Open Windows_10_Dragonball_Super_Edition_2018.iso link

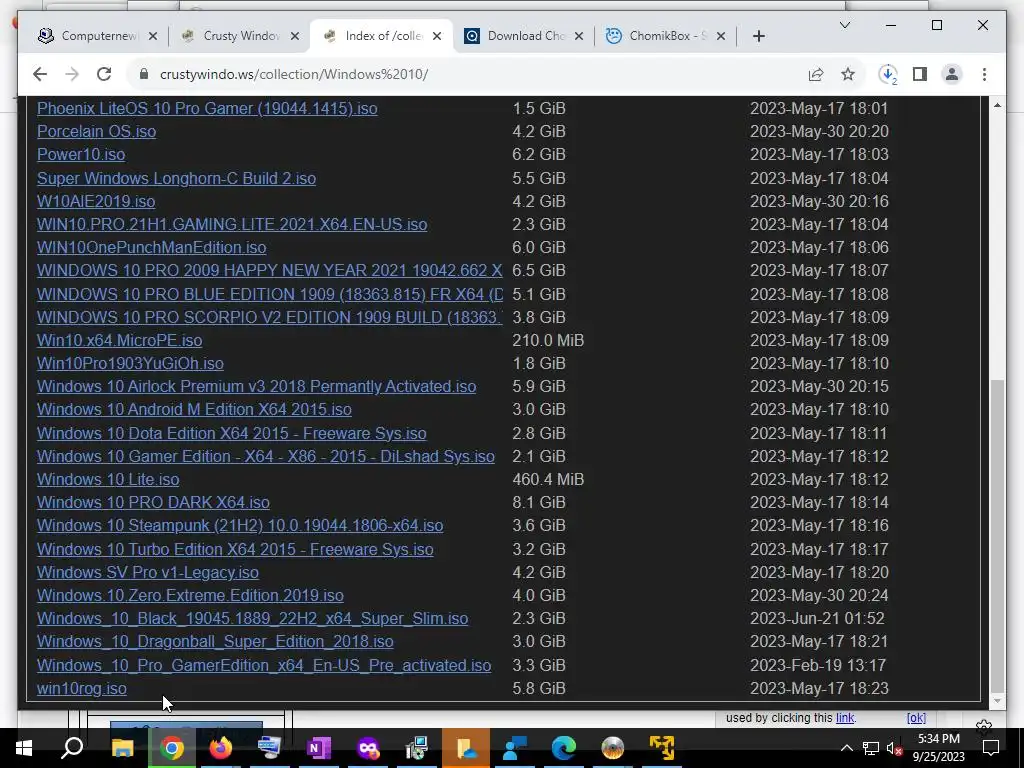pos(215,641)
